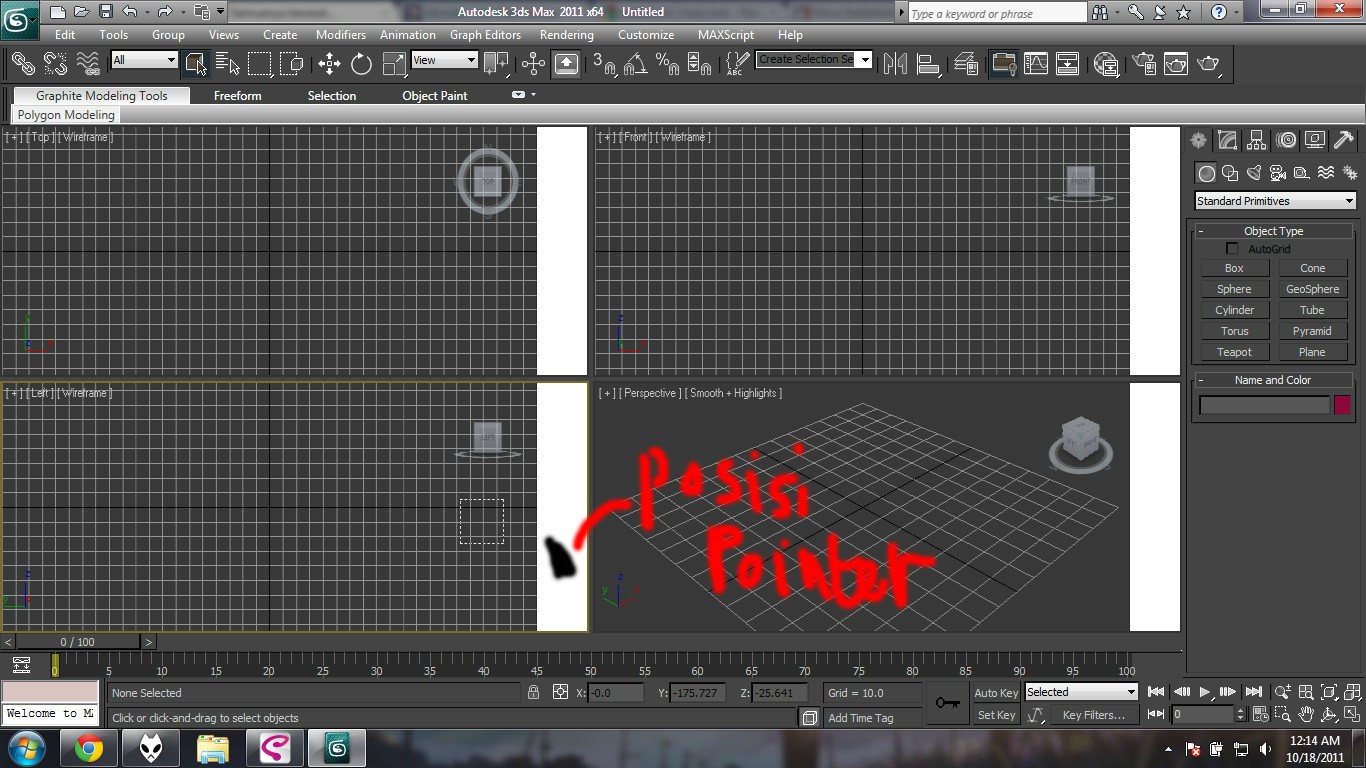
Task: Pick the Rectangular Selection Region tool
Action: (x=259, y=64)
